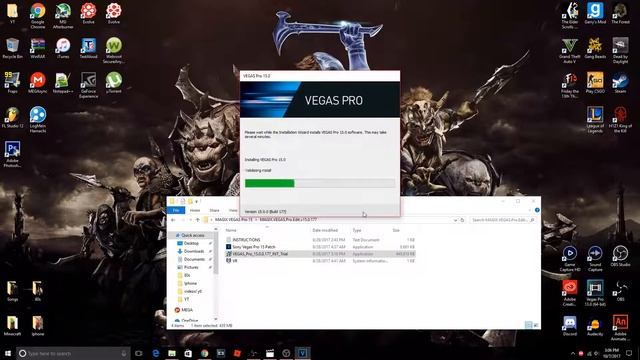
Task: Open Game Capture HD desktop shortcut
Action: point(569,259)
